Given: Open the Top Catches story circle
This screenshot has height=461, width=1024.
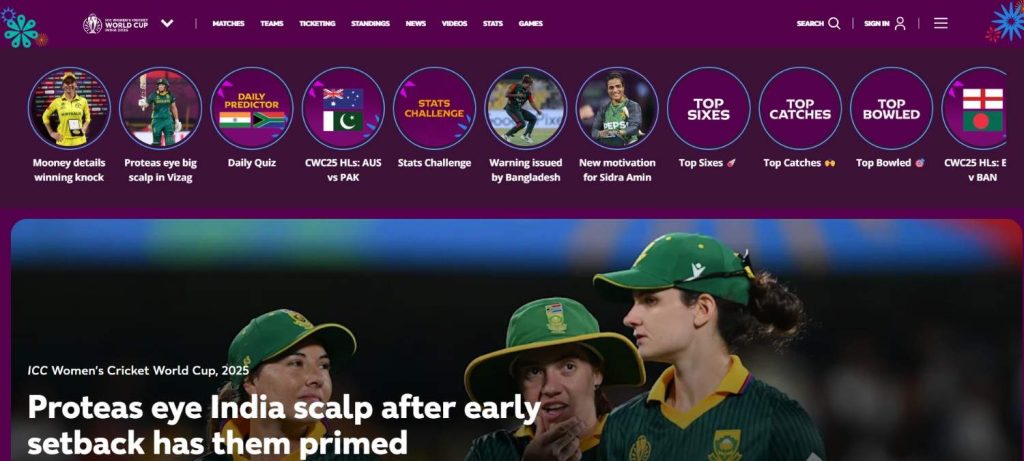Looking at the screenshot, I should [800, 108].
